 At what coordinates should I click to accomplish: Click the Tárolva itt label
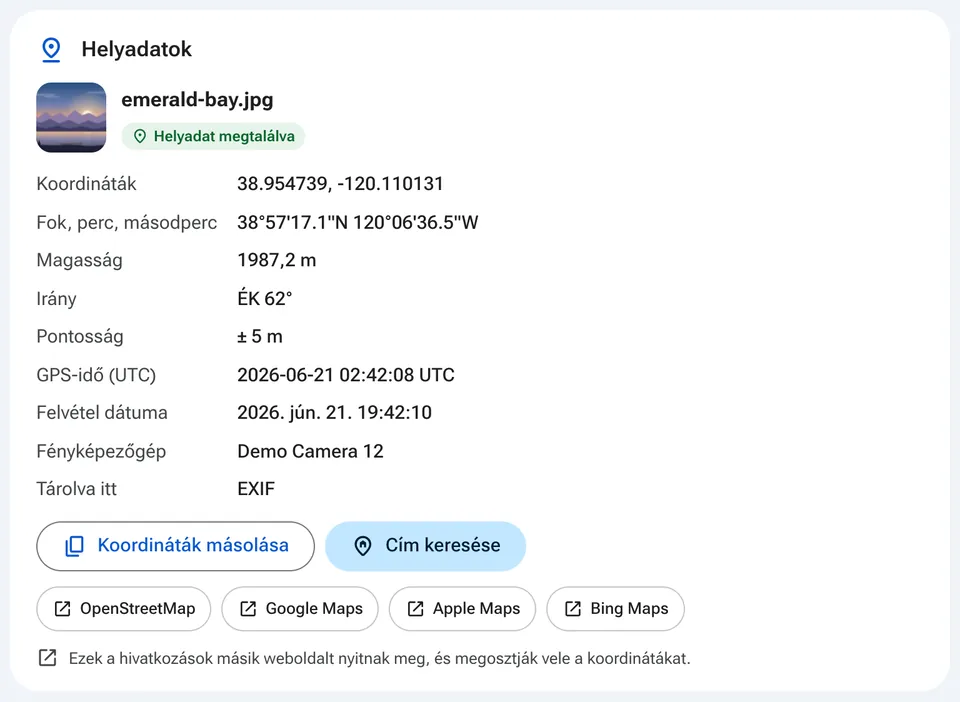tap(77, 489)
